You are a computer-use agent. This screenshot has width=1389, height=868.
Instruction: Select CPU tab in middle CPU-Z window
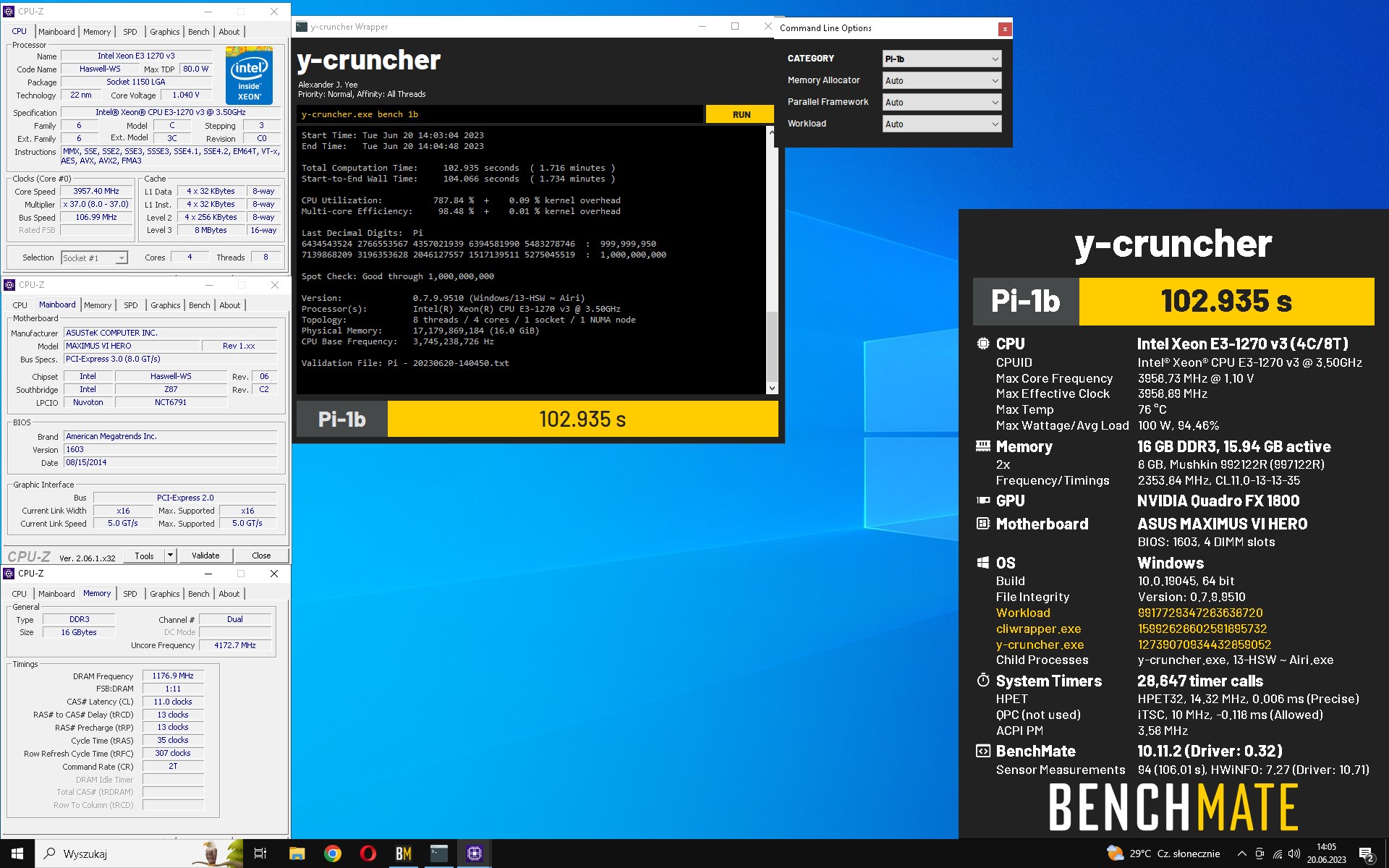pyautogui.click(x=20, y=305)
